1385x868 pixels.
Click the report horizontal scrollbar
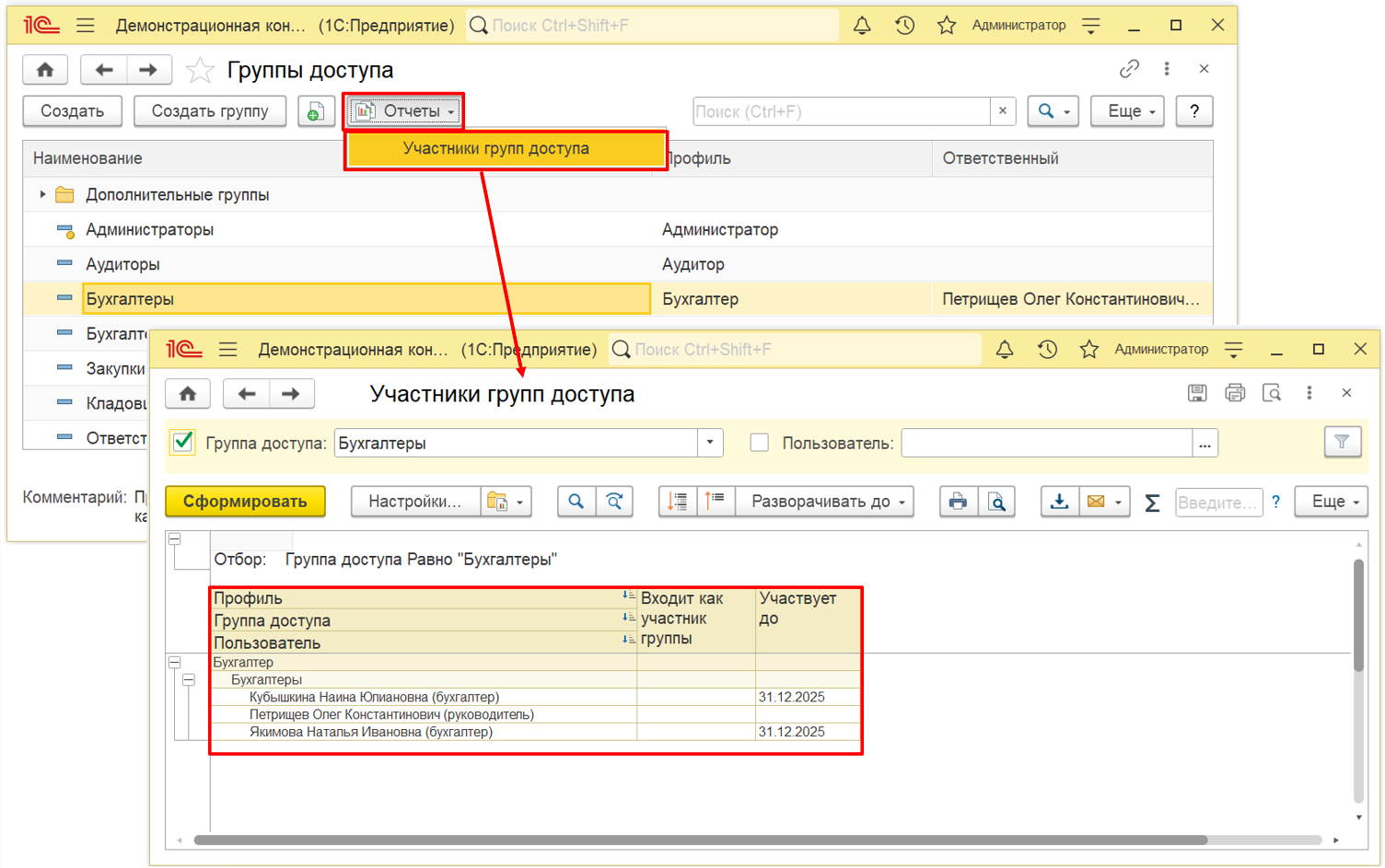tap(700, 839)
